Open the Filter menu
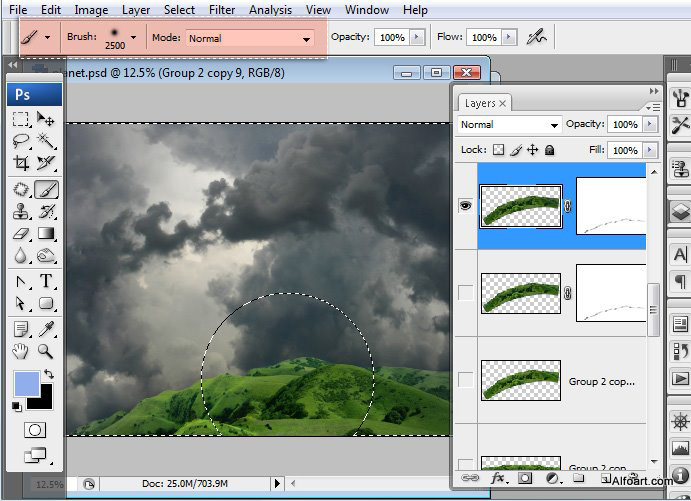 (222, 10)
